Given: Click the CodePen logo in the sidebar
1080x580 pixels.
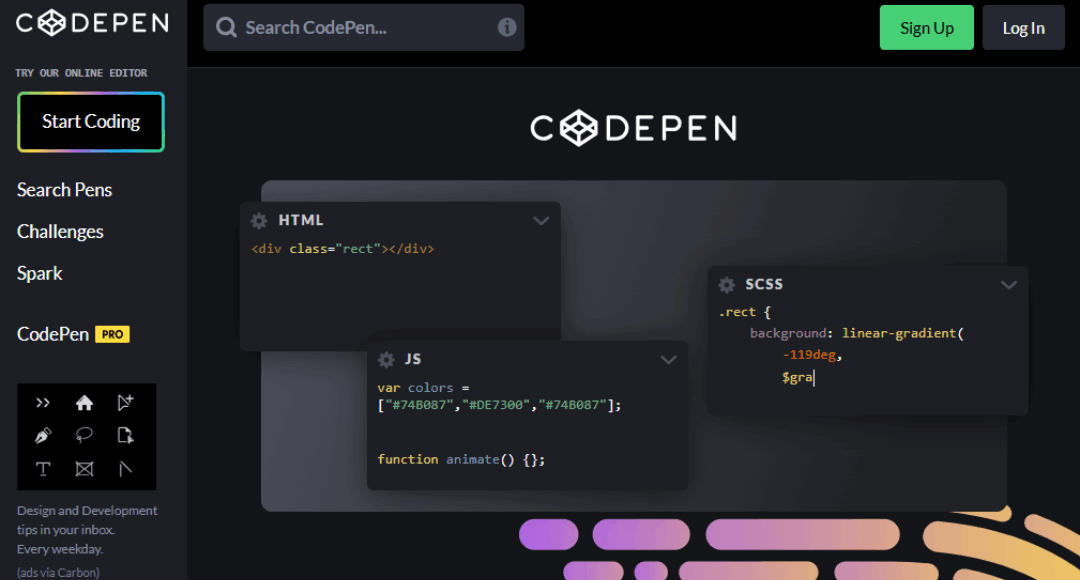Looking at the screenshot, I should click(91, 22).
